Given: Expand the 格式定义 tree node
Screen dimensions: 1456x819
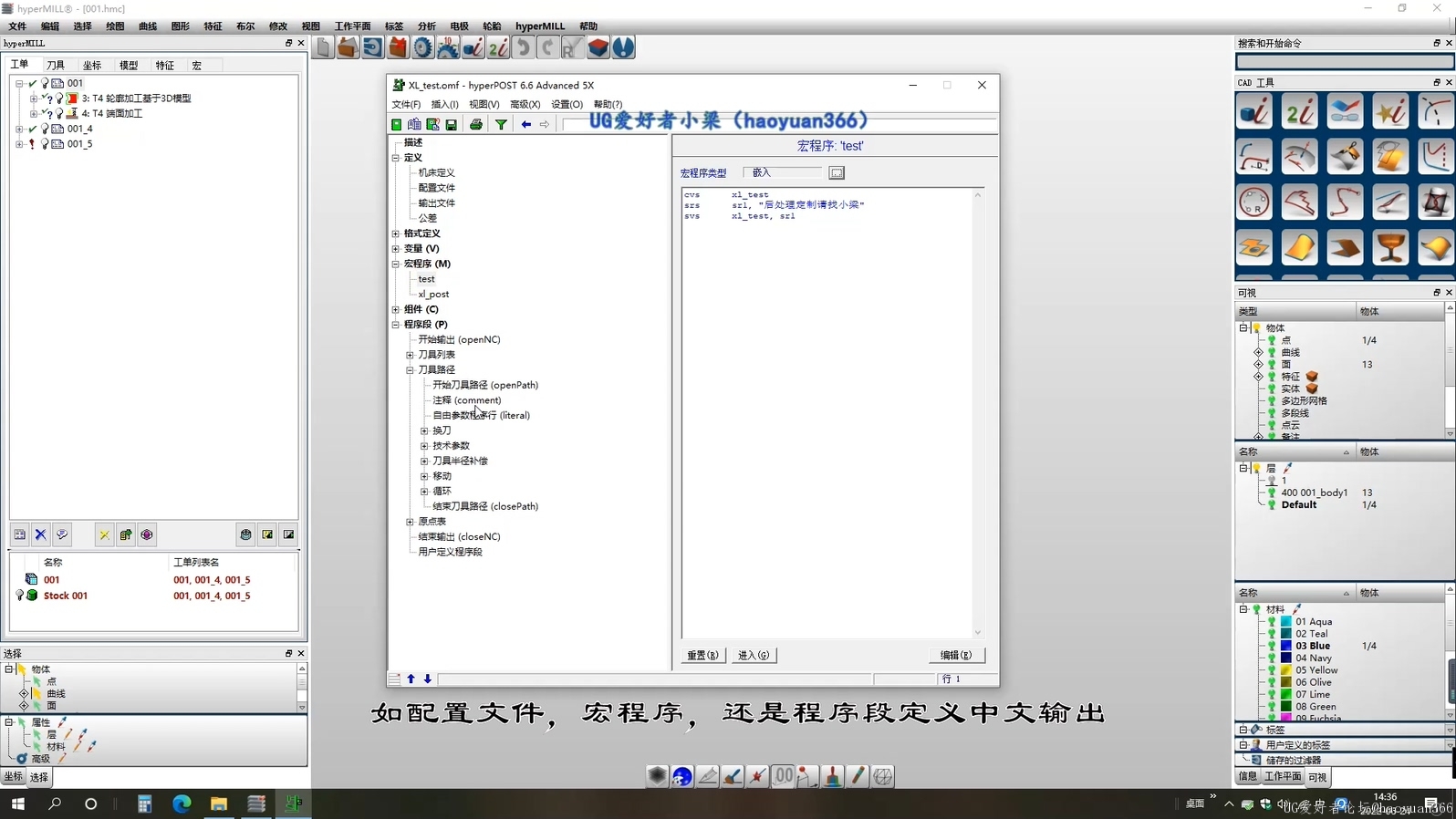Looking at the screenshot, I should (x=396, y=233).
